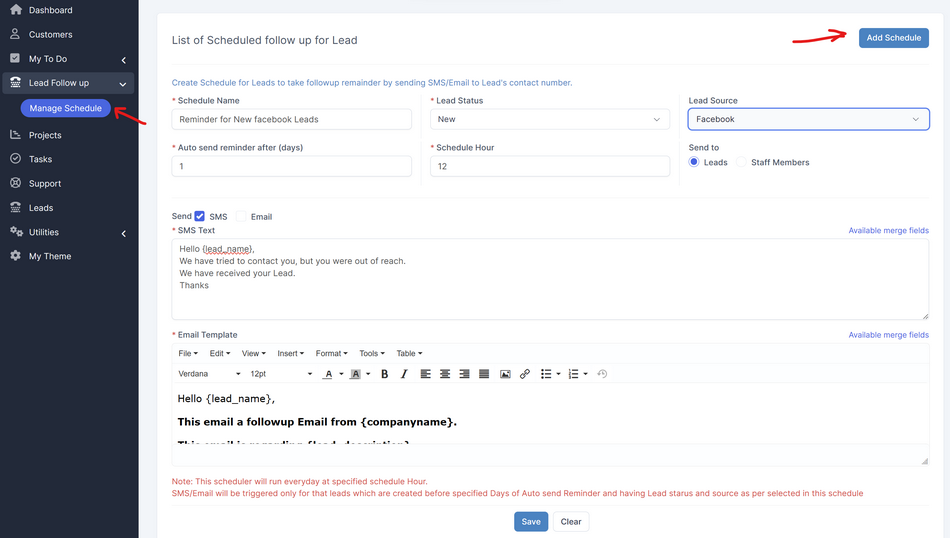Grab the SMS text area resize handle
The width and height of the screenshot is (950, 538).
pyautogui.click(x=925, y=316)
